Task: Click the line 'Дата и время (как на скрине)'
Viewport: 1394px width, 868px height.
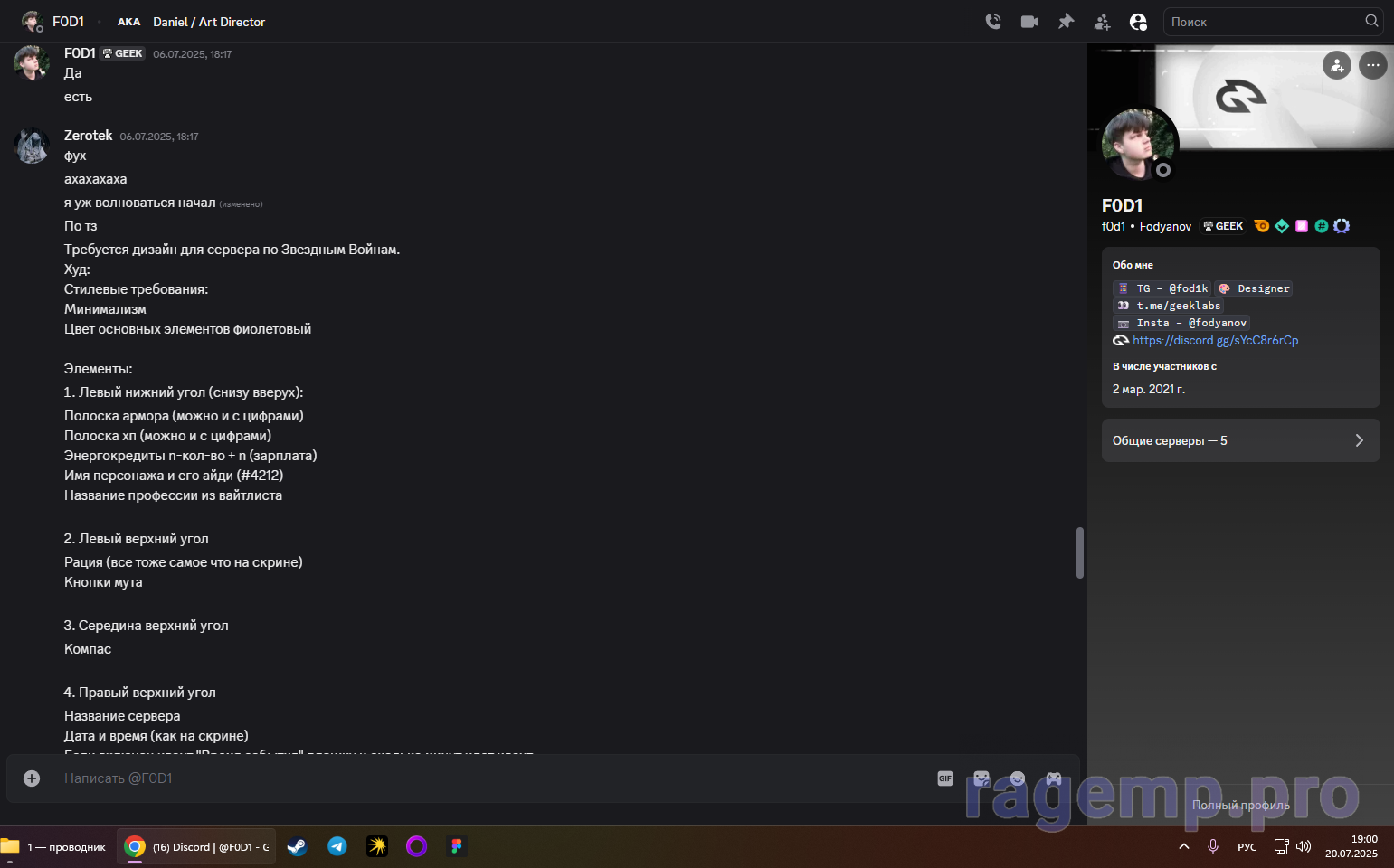Action: (x=156, y=736)
